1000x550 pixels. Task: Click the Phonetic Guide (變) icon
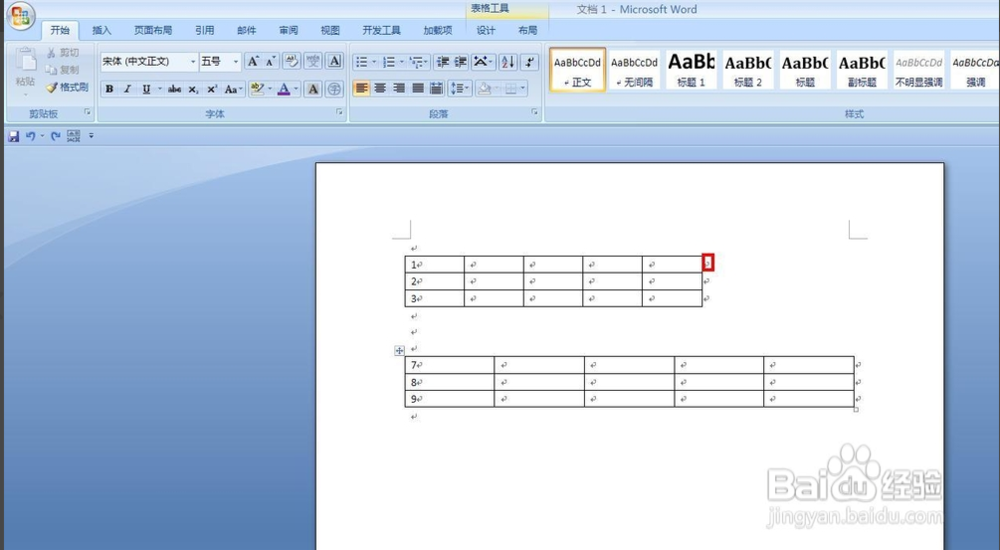tap(312, 61)
